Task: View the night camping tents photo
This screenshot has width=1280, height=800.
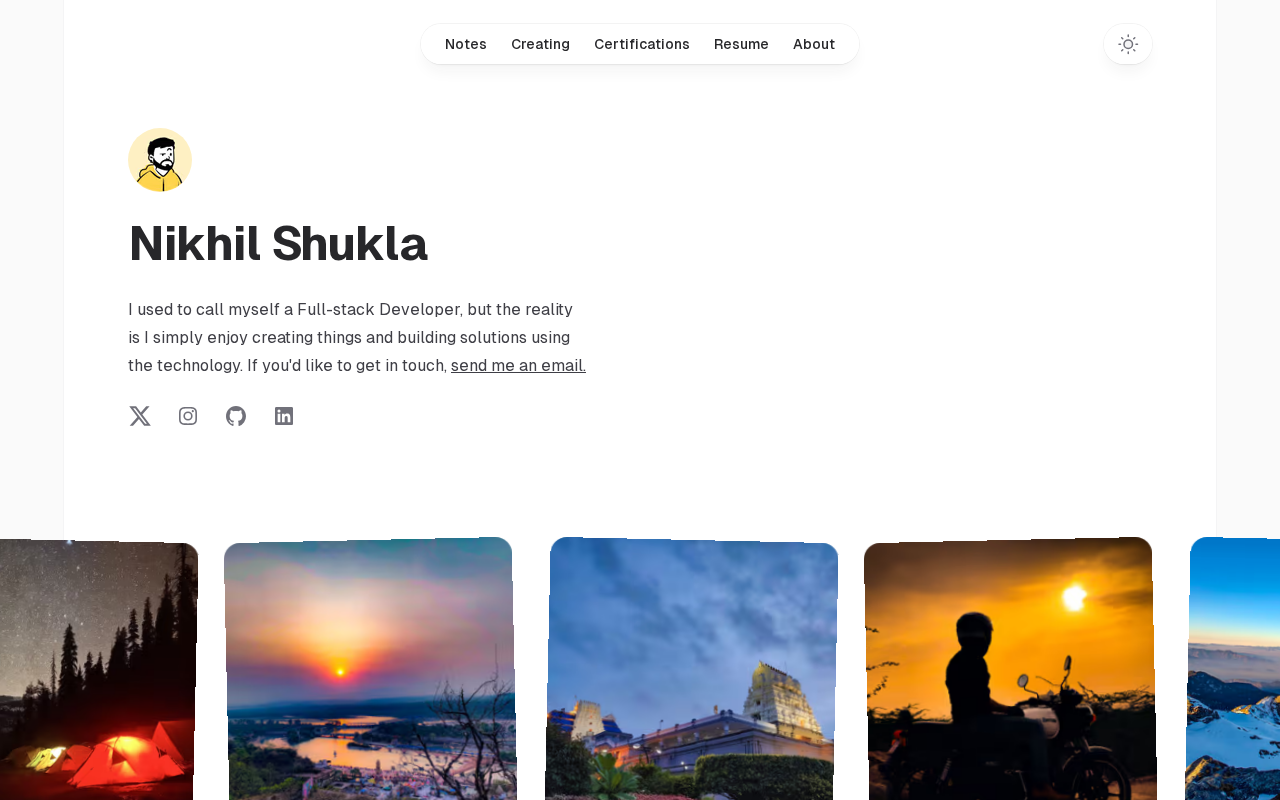Action: [x=97, y=670]
